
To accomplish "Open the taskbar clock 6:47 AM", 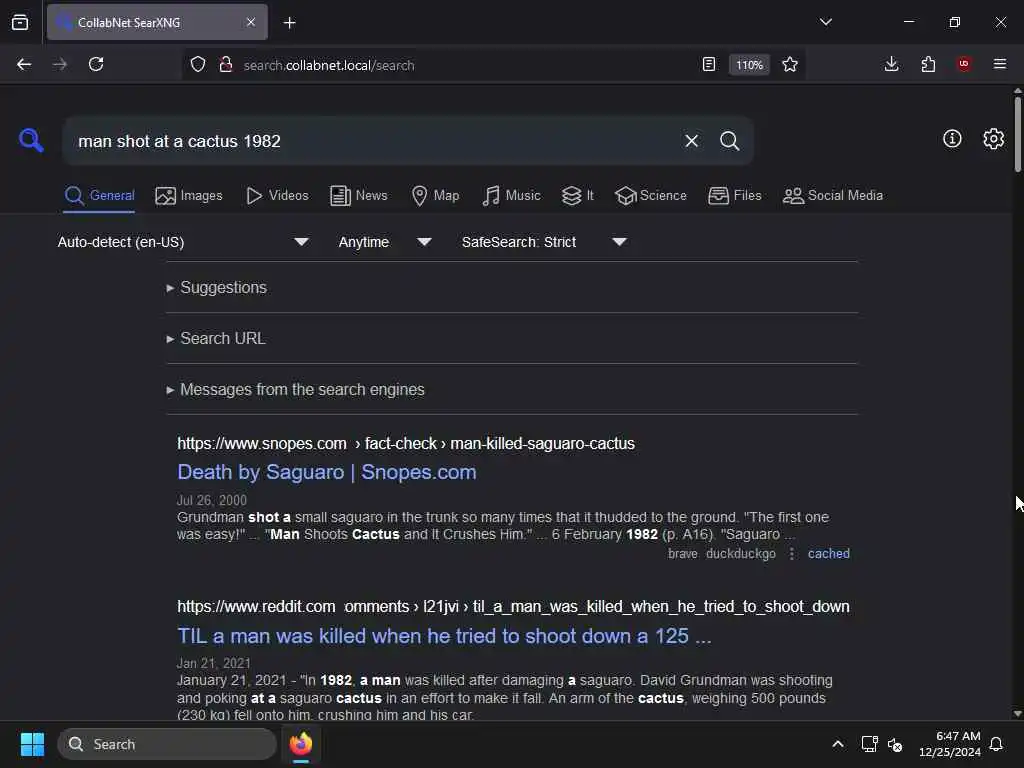I will 950,744.
